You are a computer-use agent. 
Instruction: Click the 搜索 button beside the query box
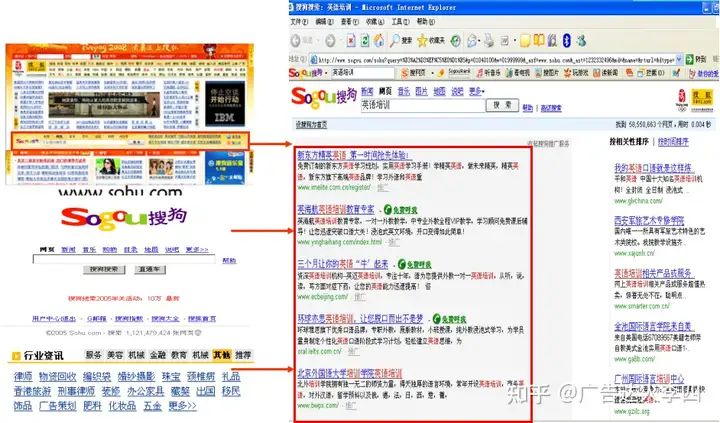point(502,105)
